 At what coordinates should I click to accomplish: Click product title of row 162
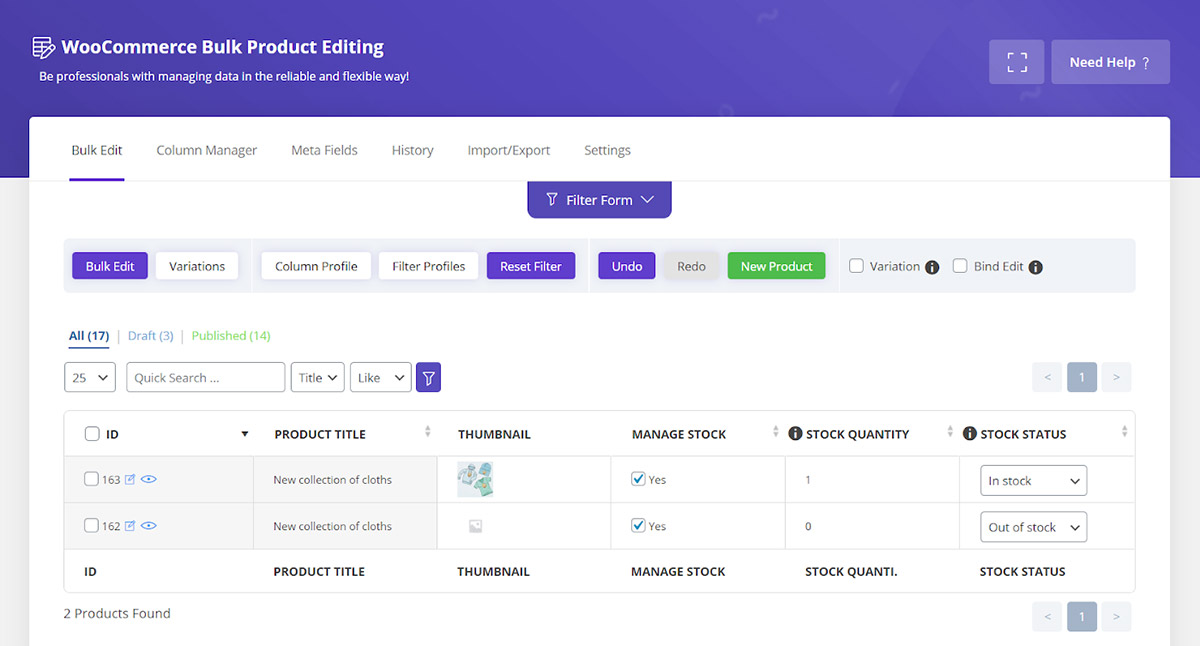[x=332, y=526]
